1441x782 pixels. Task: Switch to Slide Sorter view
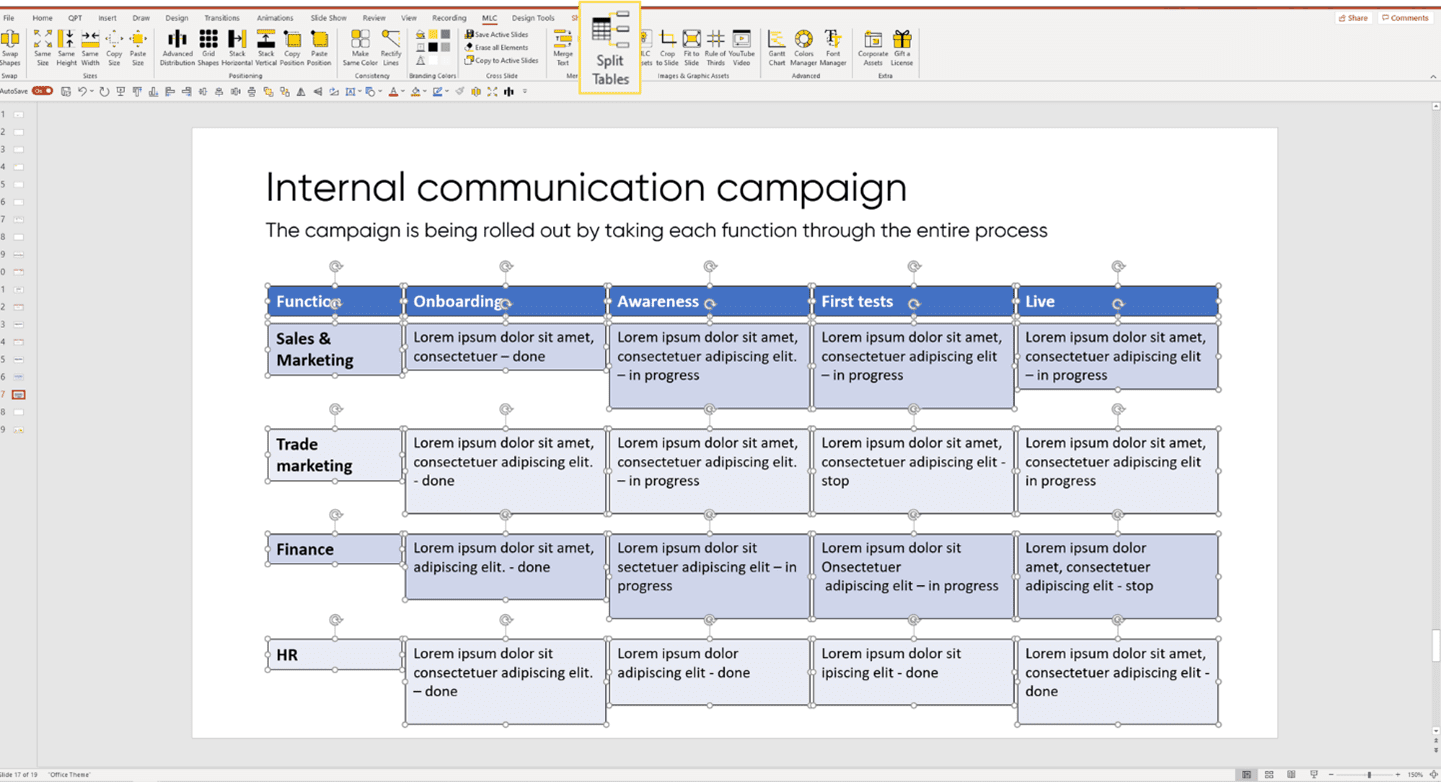click(1269, 775)
